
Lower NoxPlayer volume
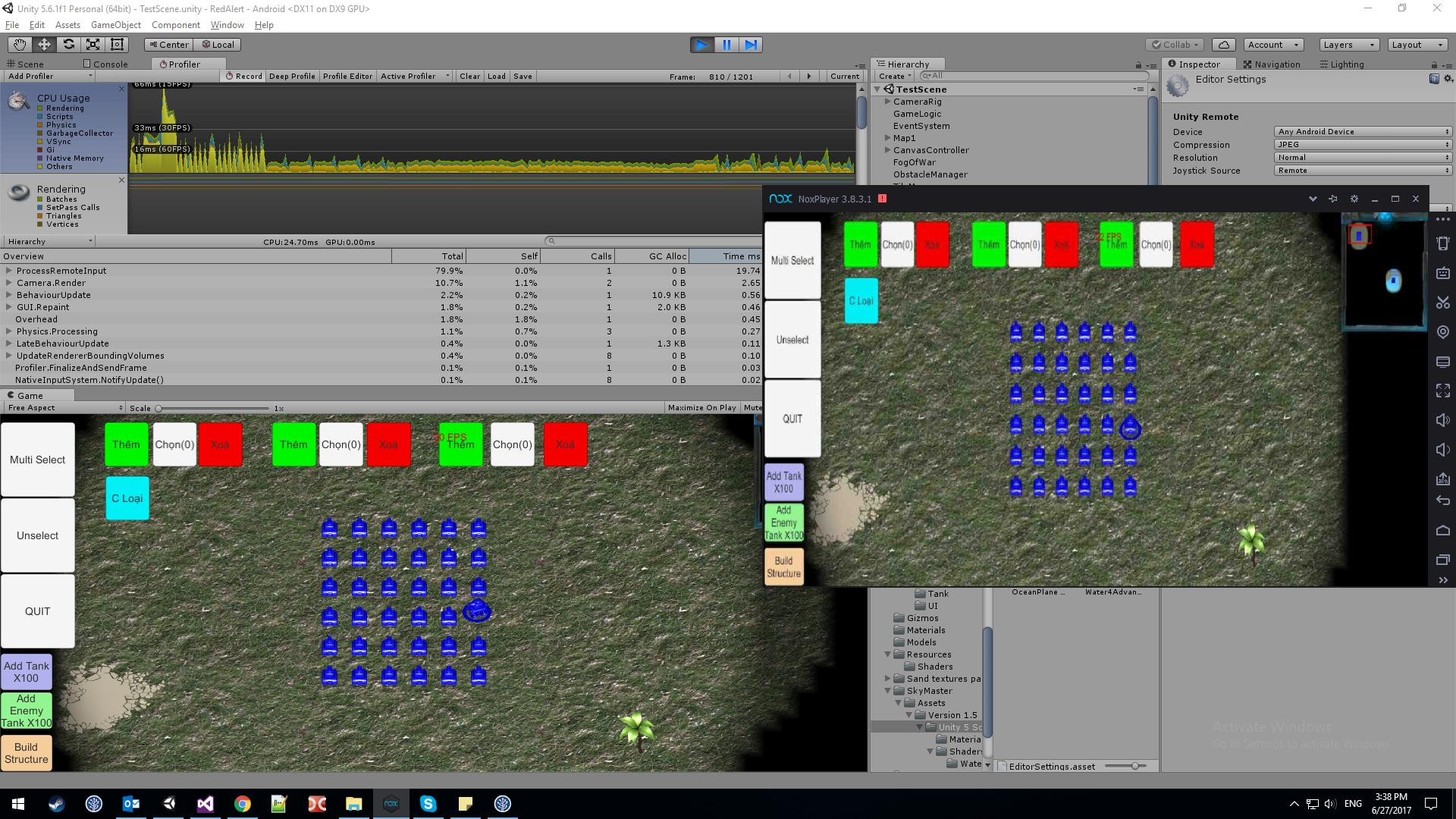[1442, 450]
